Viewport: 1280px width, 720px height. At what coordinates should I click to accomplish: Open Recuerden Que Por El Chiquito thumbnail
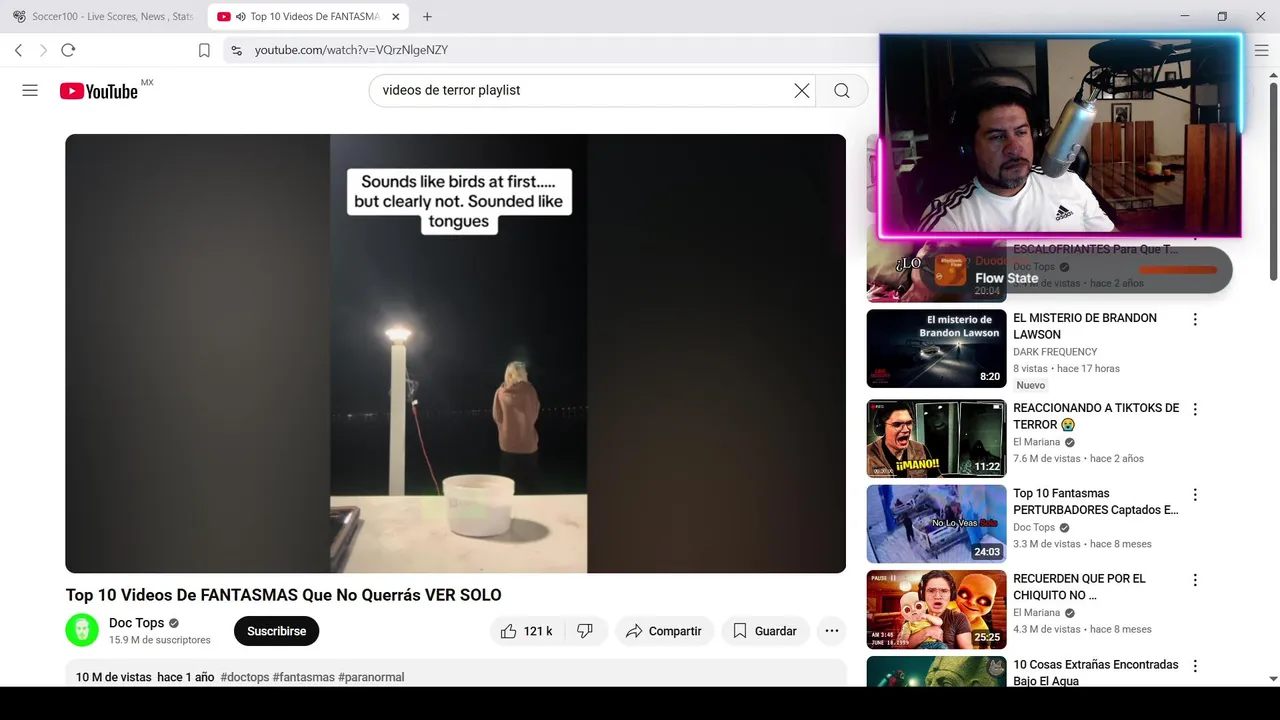point(936,609)
